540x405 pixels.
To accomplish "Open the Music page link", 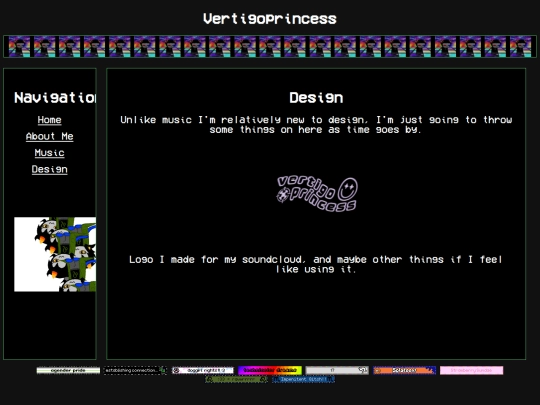I will point(49,153).
